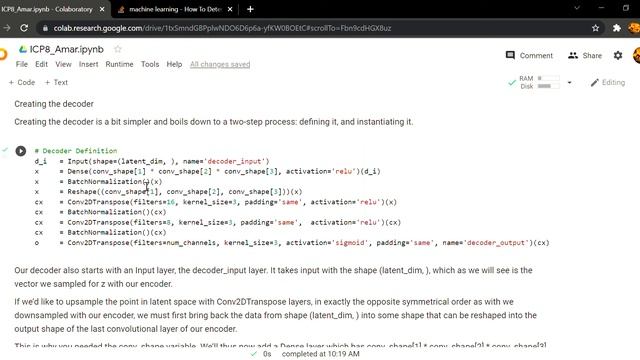Open the View menu
Screen dimensions: 640x360
coord(63,64)
